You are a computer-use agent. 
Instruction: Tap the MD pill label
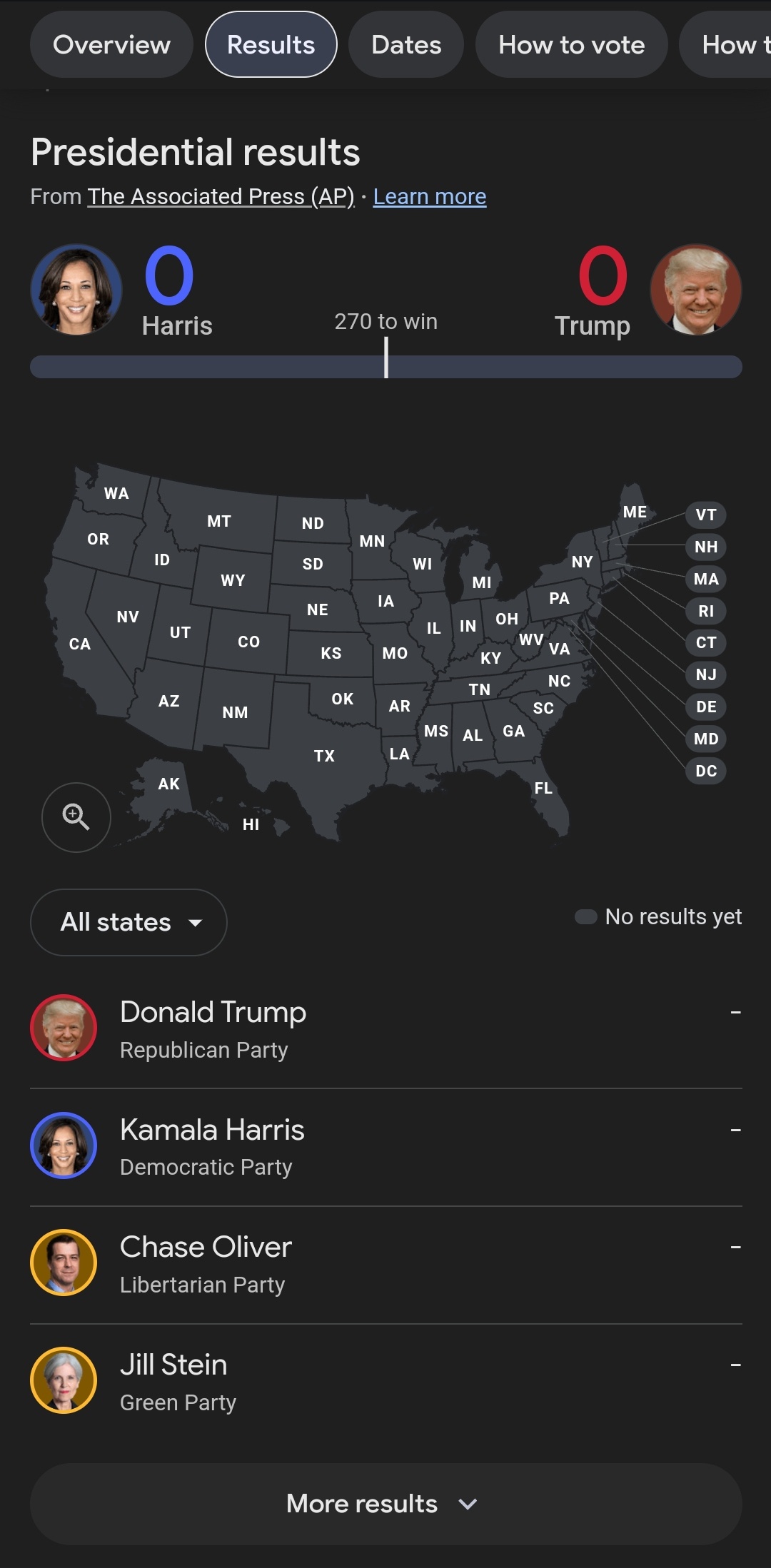706,739
